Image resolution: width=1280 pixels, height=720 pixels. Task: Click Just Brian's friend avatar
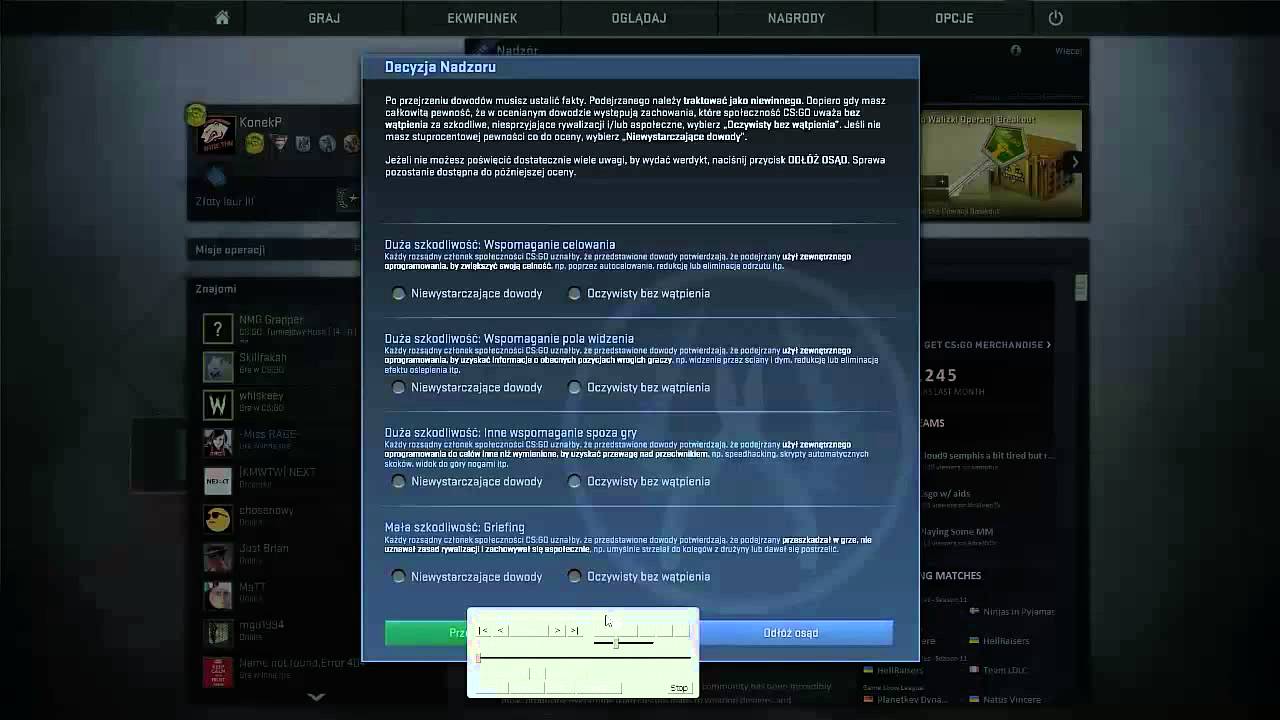coord(218,557)
